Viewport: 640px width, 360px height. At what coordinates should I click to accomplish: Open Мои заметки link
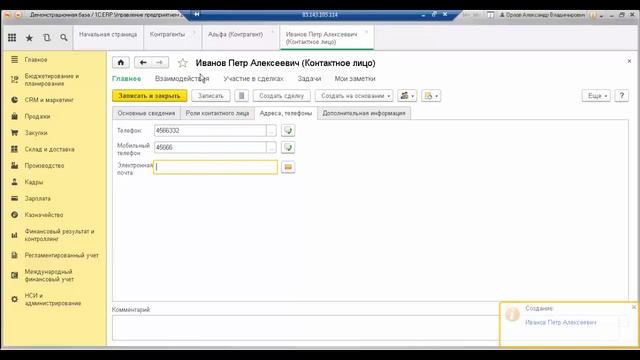[355, 78]
